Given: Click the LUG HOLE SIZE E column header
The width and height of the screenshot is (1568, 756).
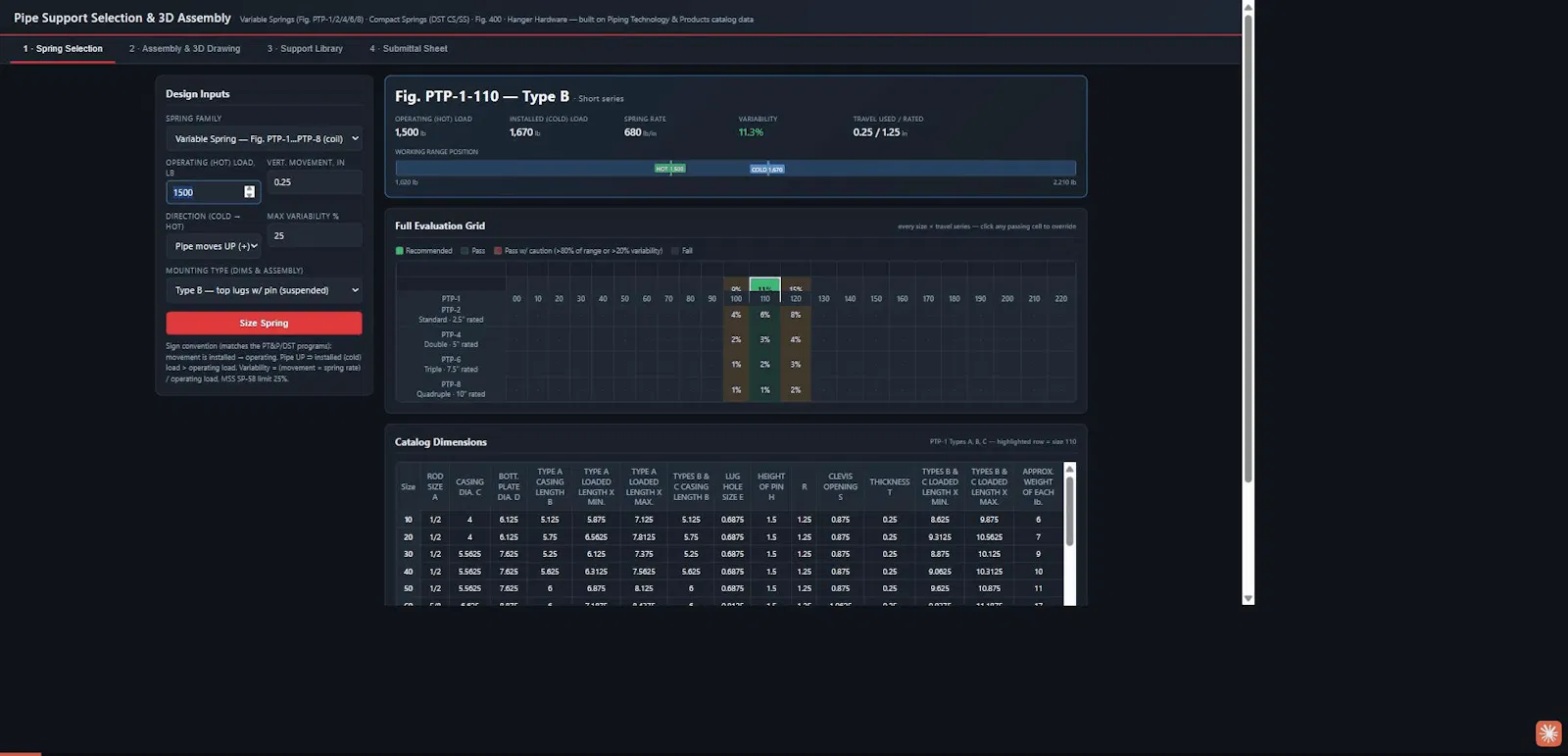Looking at the screenshot, I should (733, 486).
